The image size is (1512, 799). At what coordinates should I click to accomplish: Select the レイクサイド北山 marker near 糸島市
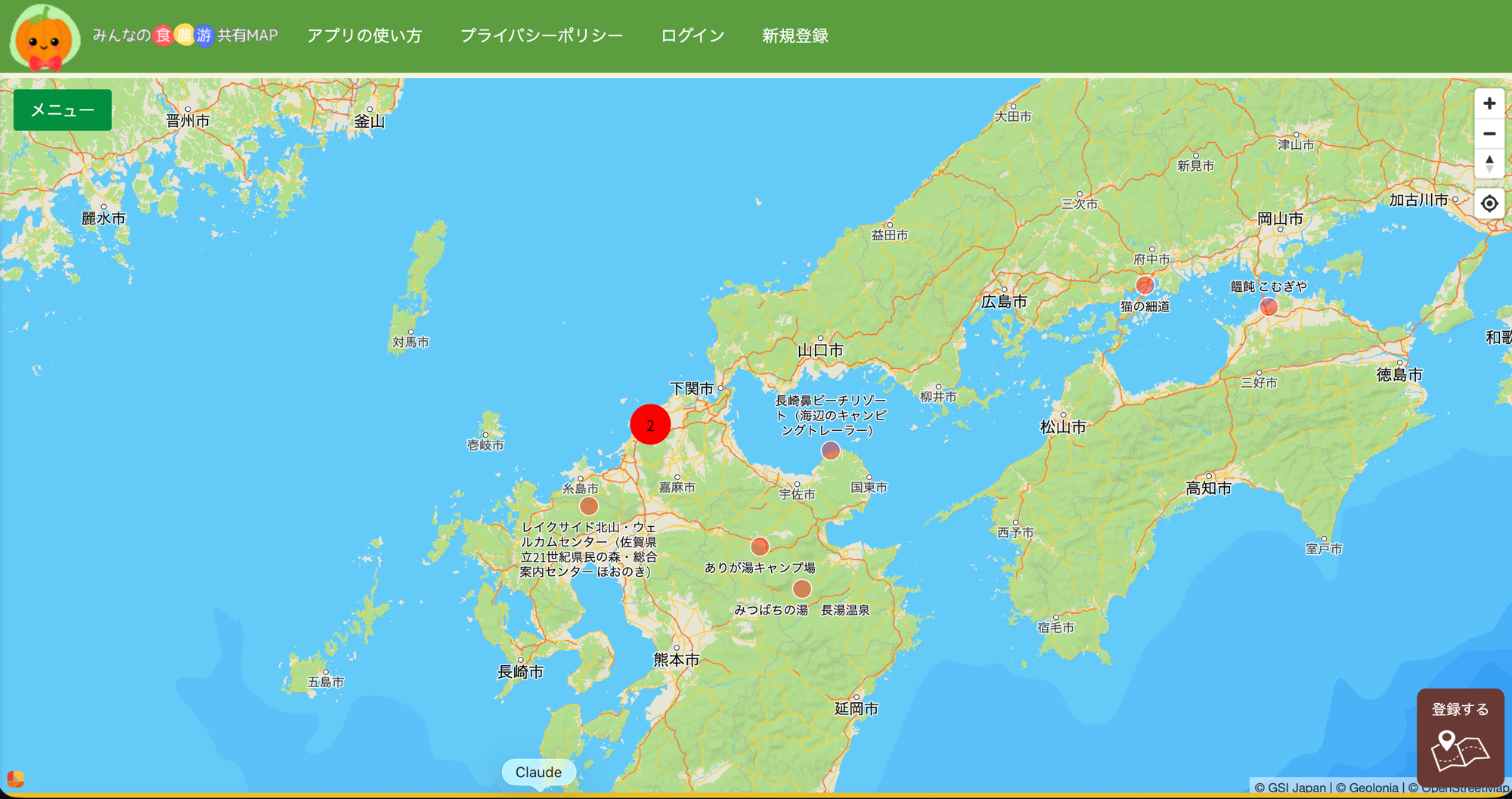point(589,506)
